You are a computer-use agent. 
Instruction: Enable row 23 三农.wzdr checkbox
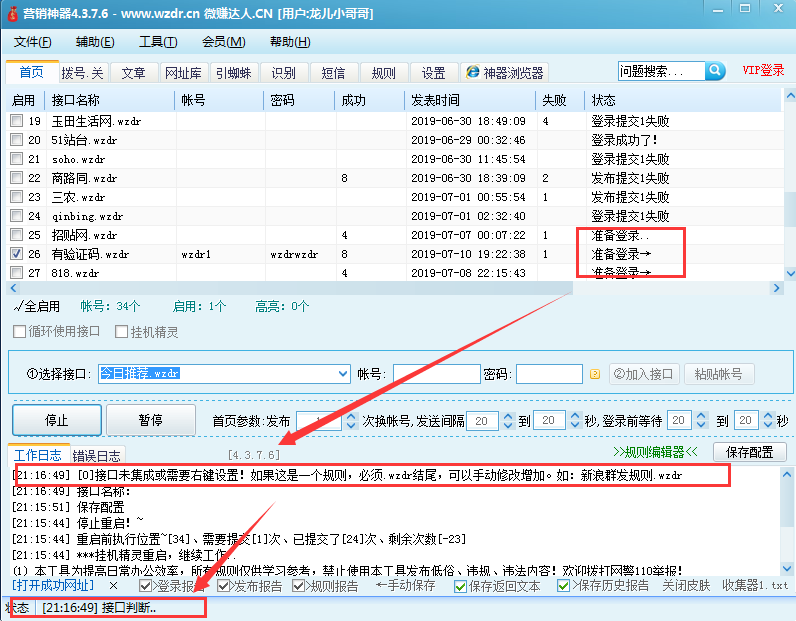[17, 196]
